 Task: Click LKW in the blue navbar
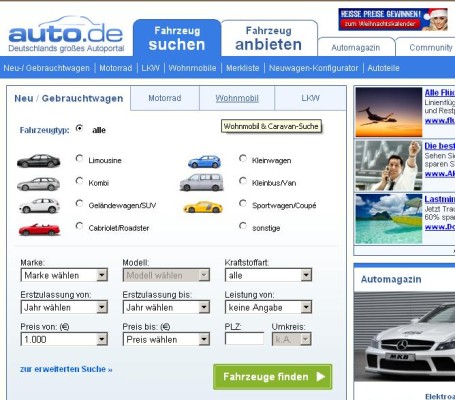(150, 68)
